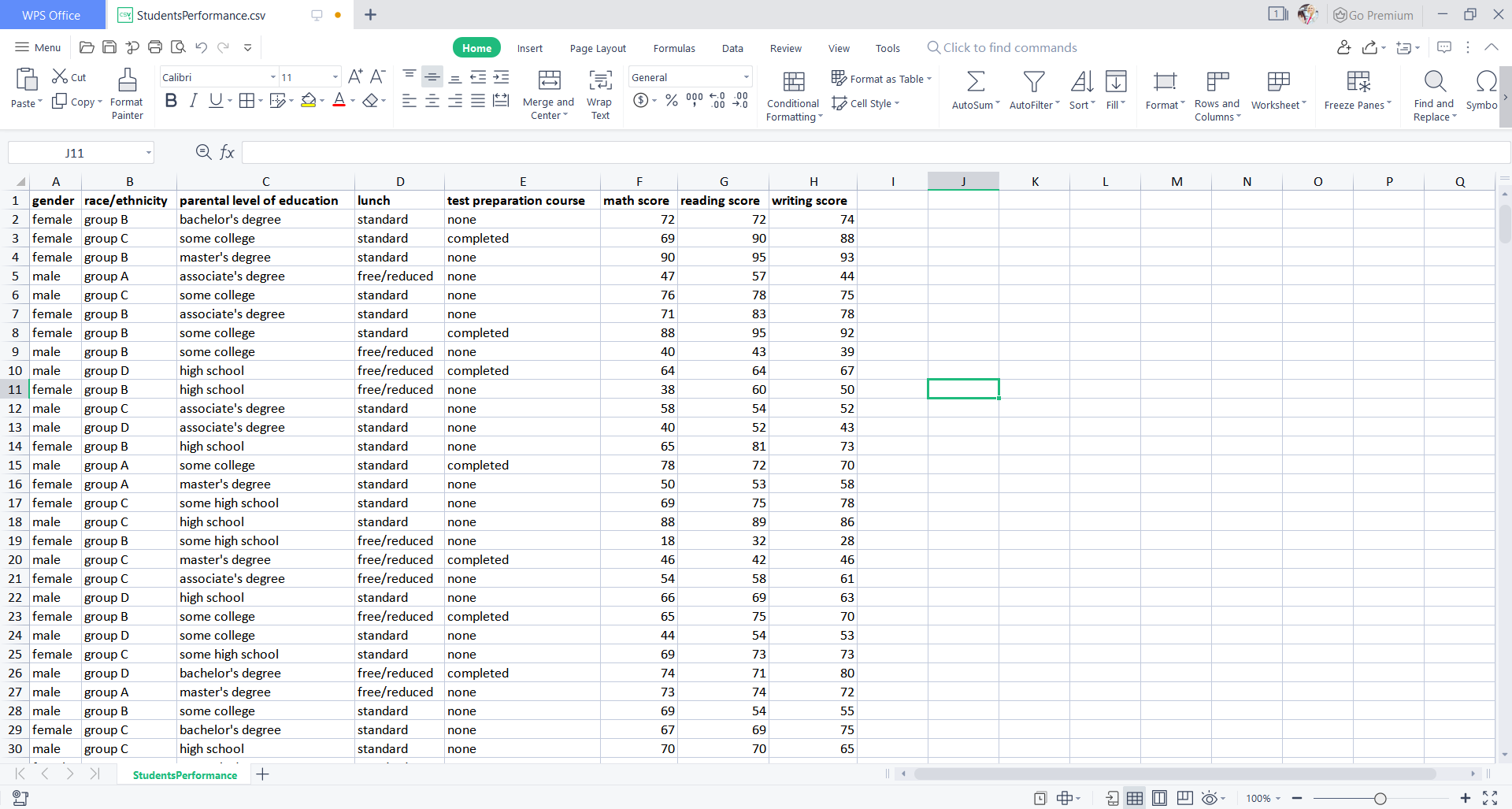Enable Wrap Text for selected cell
This screenshot has height=809, width=1512.
click(x=599, y=93)
